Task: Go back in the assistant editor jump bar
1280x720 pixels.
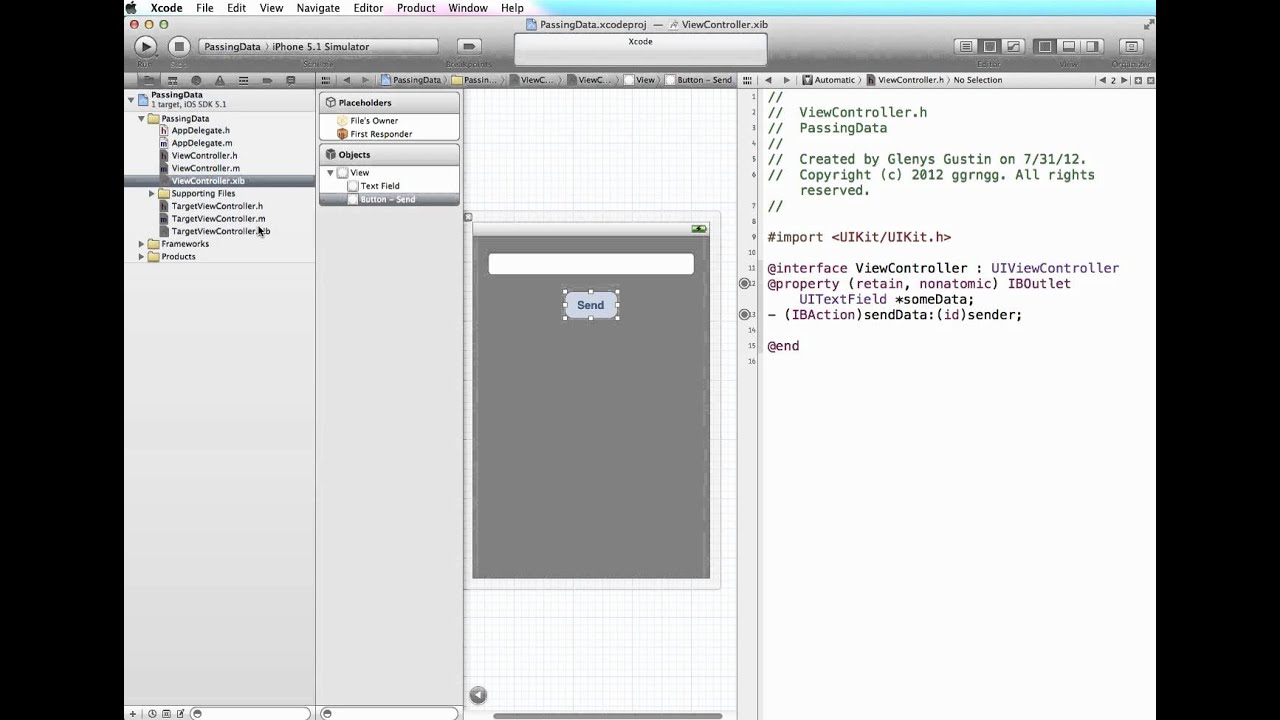Action: 768,80
